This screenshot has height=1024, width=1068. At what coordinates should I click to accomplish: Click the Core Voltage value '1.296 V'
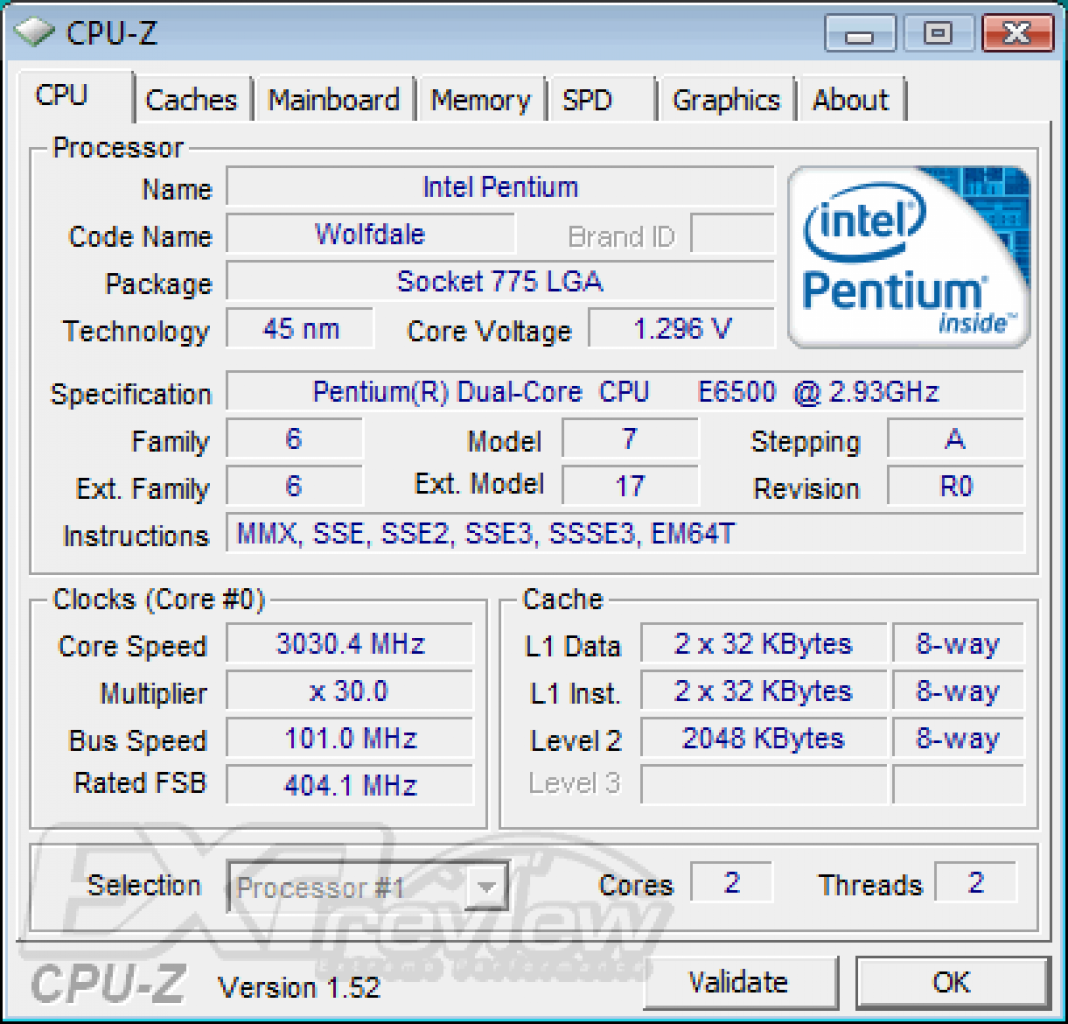(x=682, y=329)
